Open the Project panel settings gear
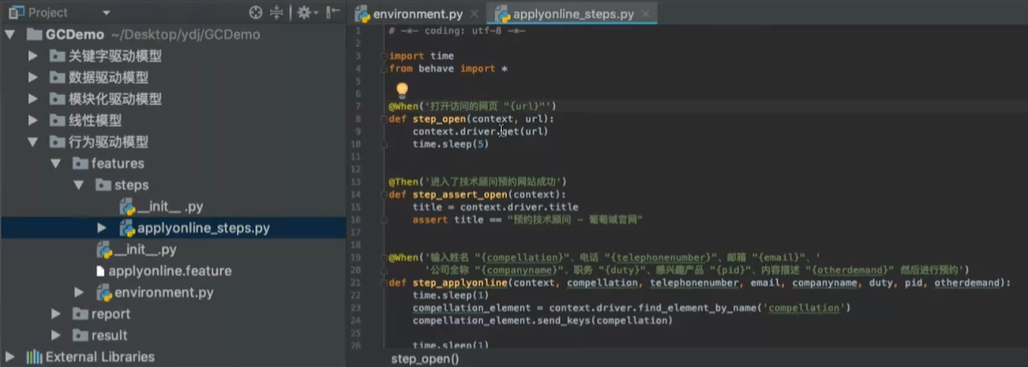 [304, 12]
